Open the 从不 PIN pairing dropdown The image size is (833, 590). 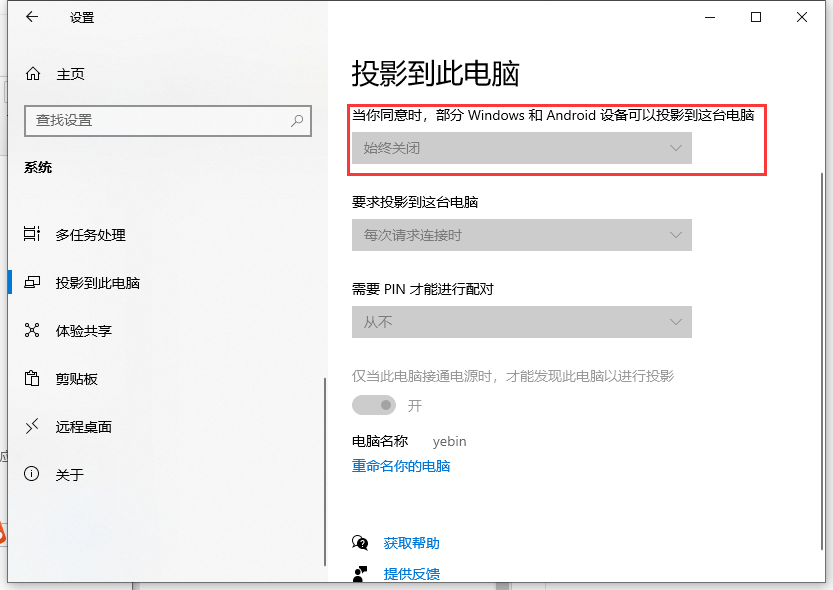(x=521, y=322)
